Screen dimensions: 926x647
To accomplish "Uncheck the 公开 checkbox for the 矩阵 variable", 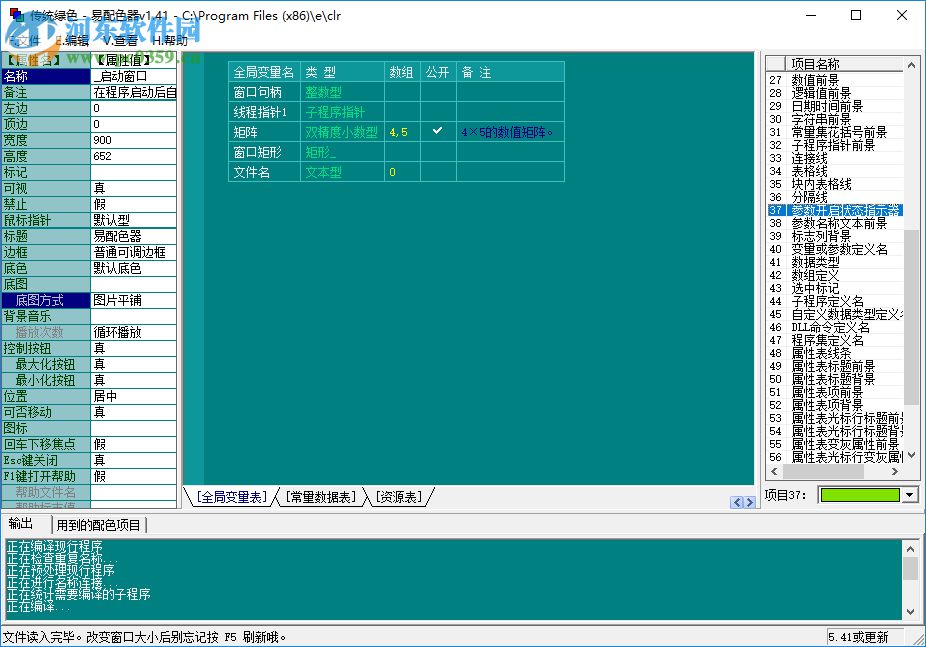I will click(437, 131).
